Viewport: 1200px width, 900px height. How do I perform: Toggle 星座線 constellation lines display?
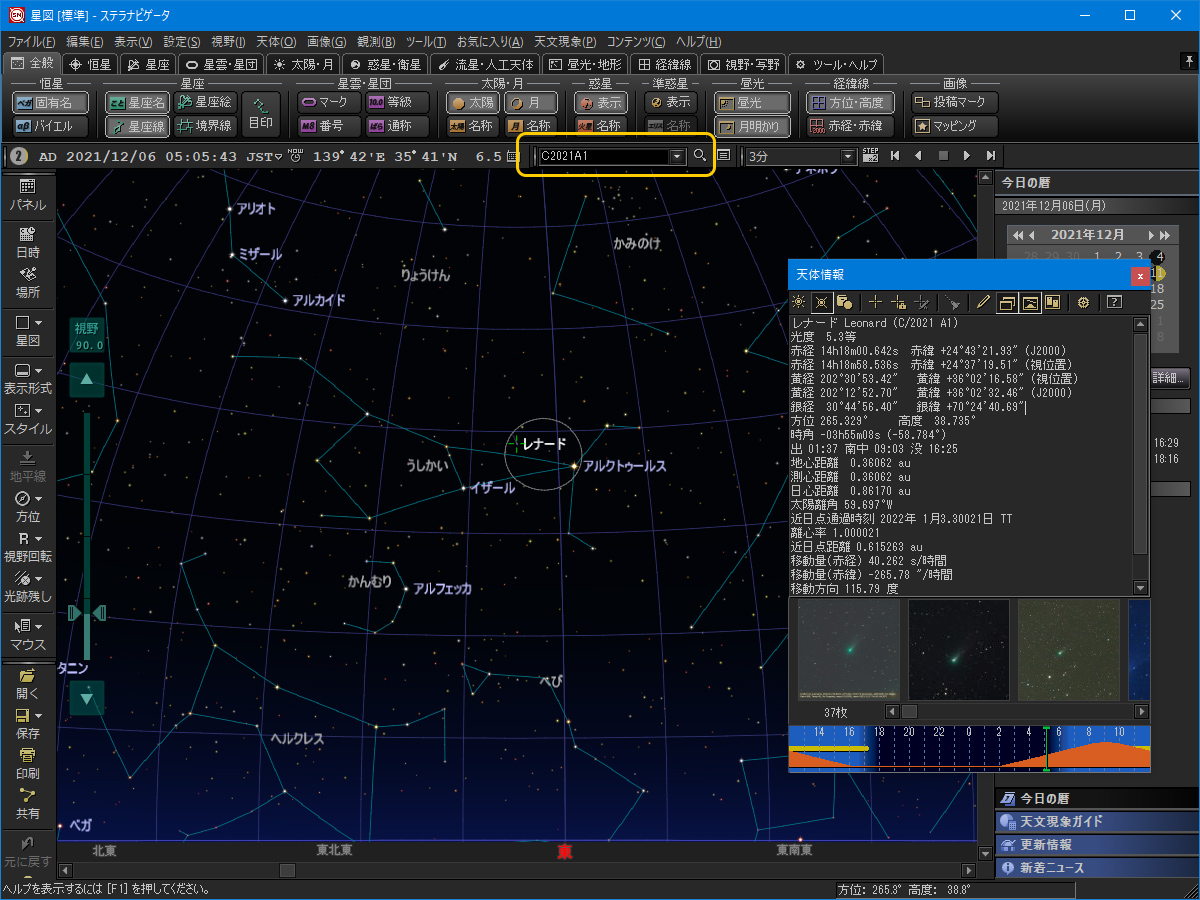click(x=138, y=126)
